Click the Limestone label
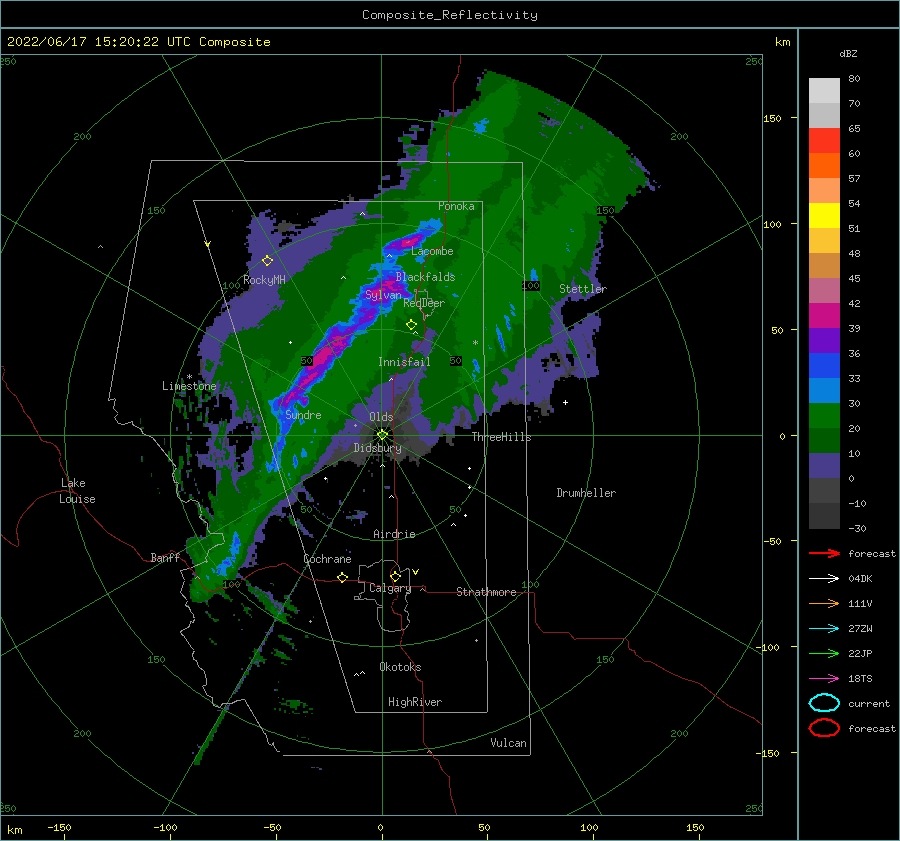The height and width of the screenshot is (841, 900). click(189, 386)
